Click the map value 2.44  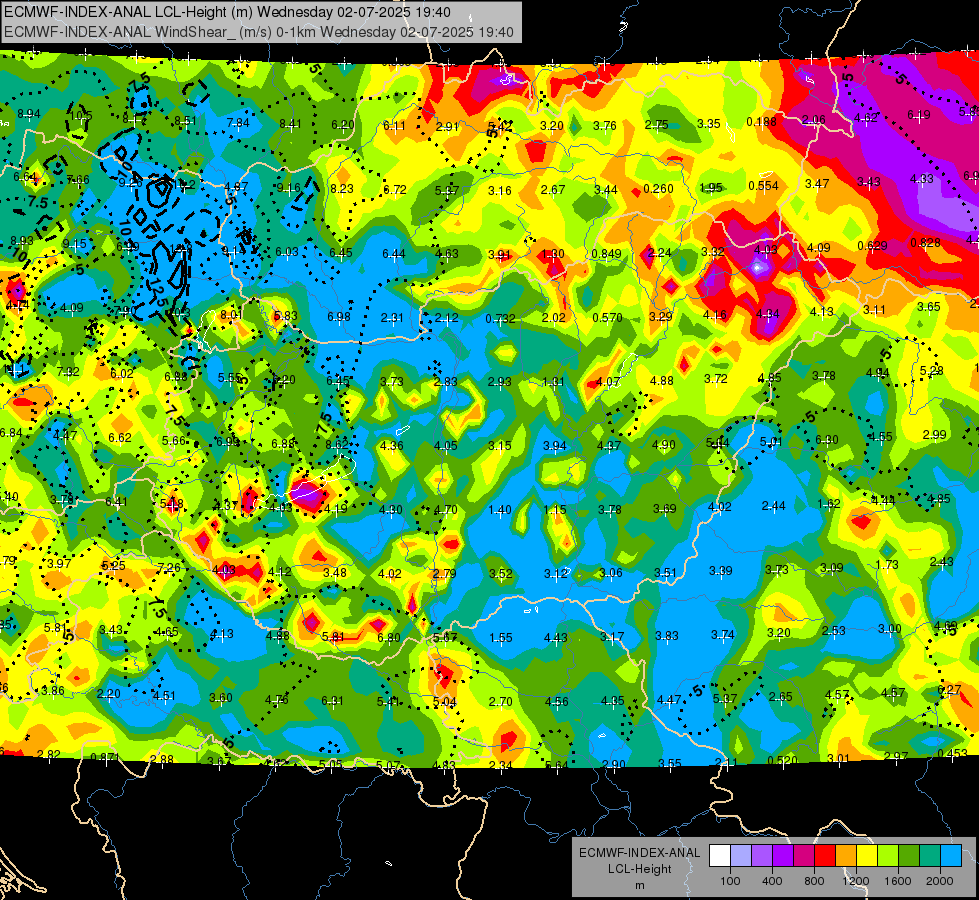774,506
